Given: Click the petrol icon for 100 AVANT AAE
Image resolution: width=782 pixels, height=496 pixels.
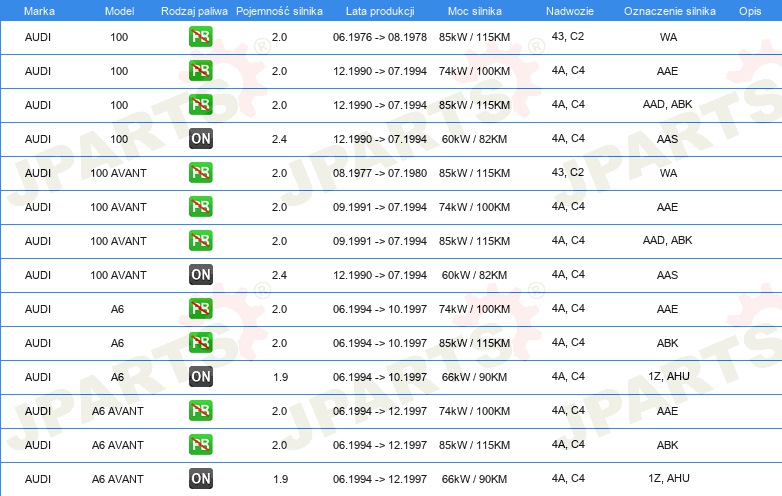Looking at the screenshot, I should click(200, 206).
